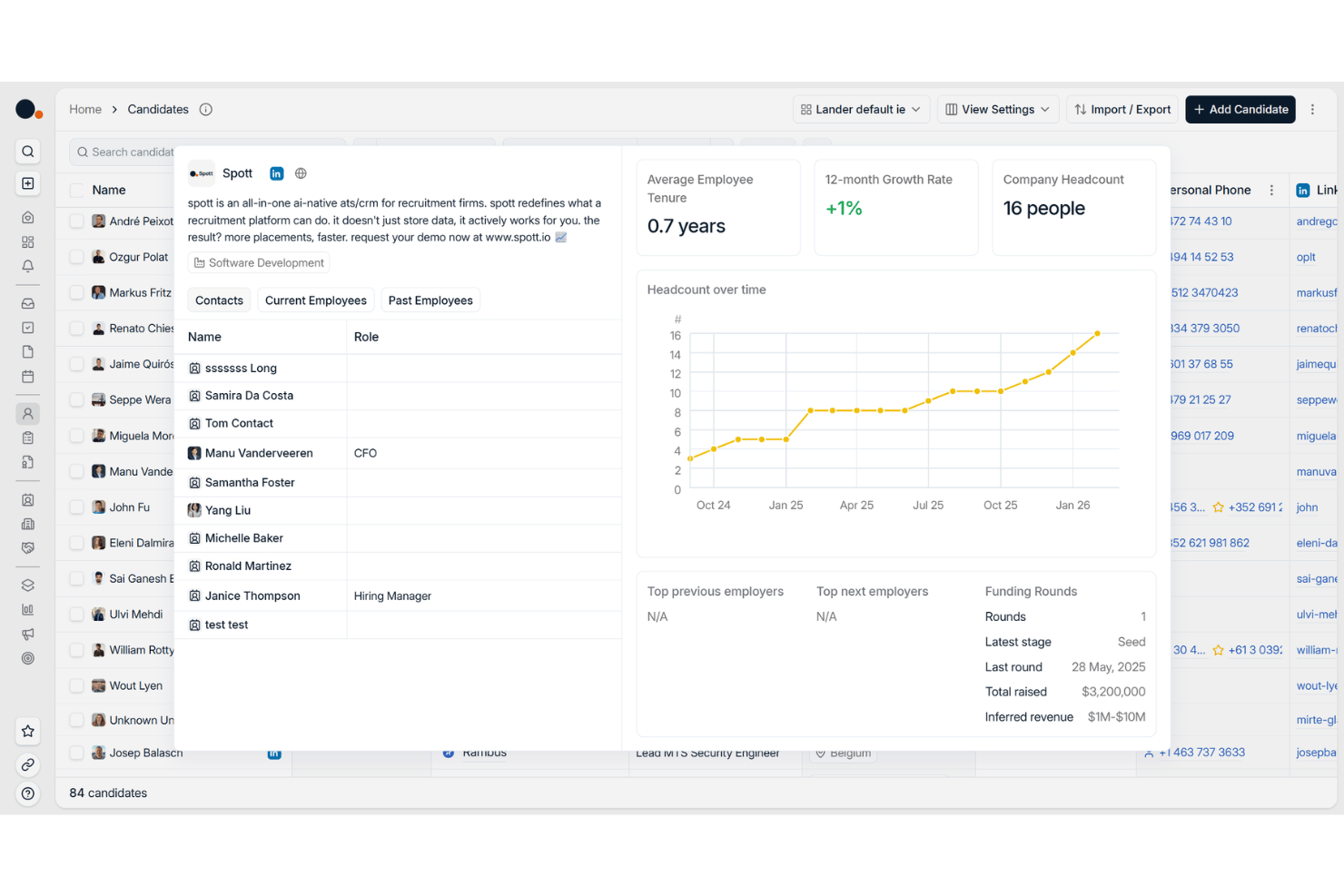The width and height of the screenshot is (1344, 896).
Task: Click the Software Development industry tag
Action: click(x=259, y=263)
